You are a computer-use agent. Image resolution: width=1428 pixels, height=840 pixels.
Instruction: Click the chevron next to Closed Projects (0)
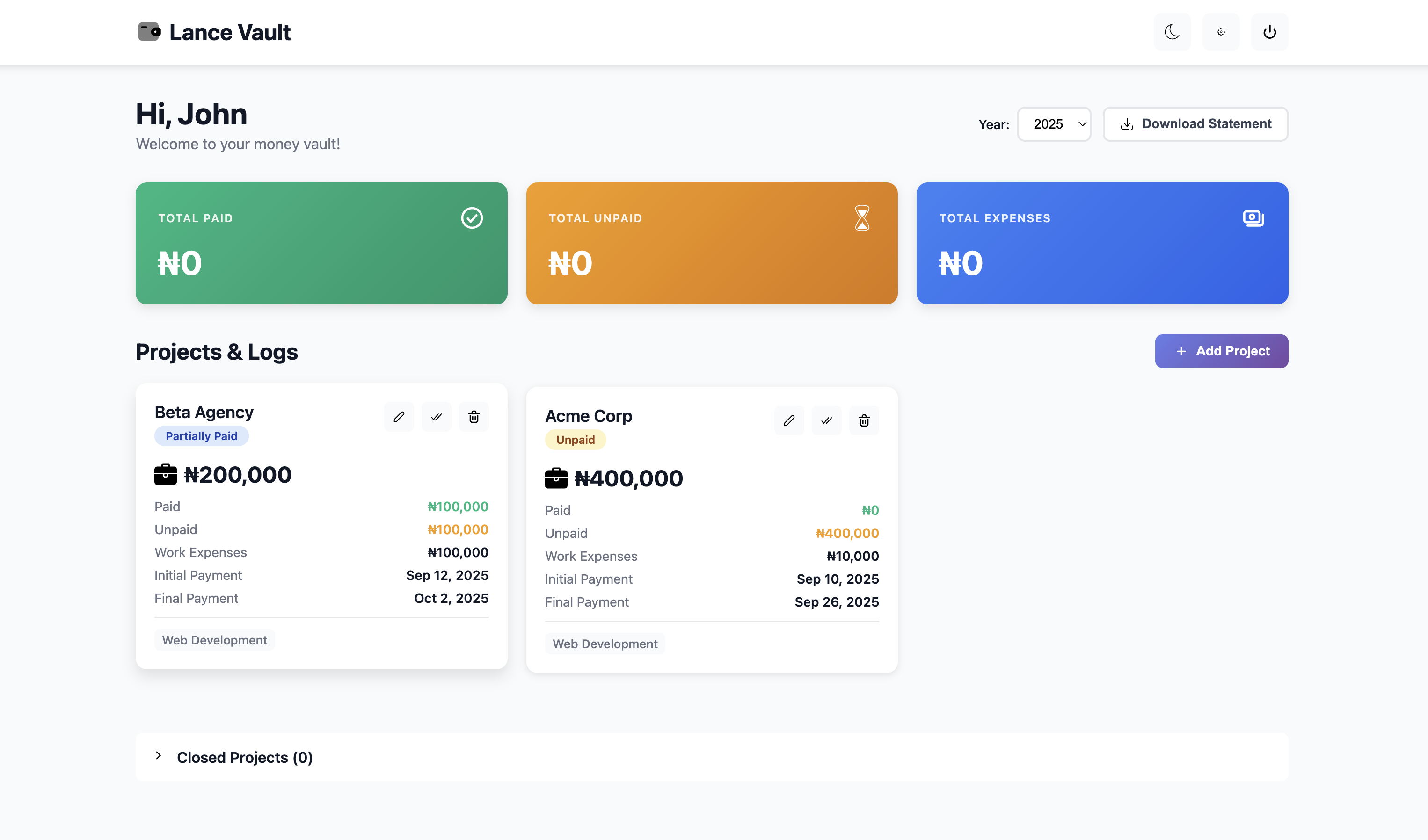(159, 757)
